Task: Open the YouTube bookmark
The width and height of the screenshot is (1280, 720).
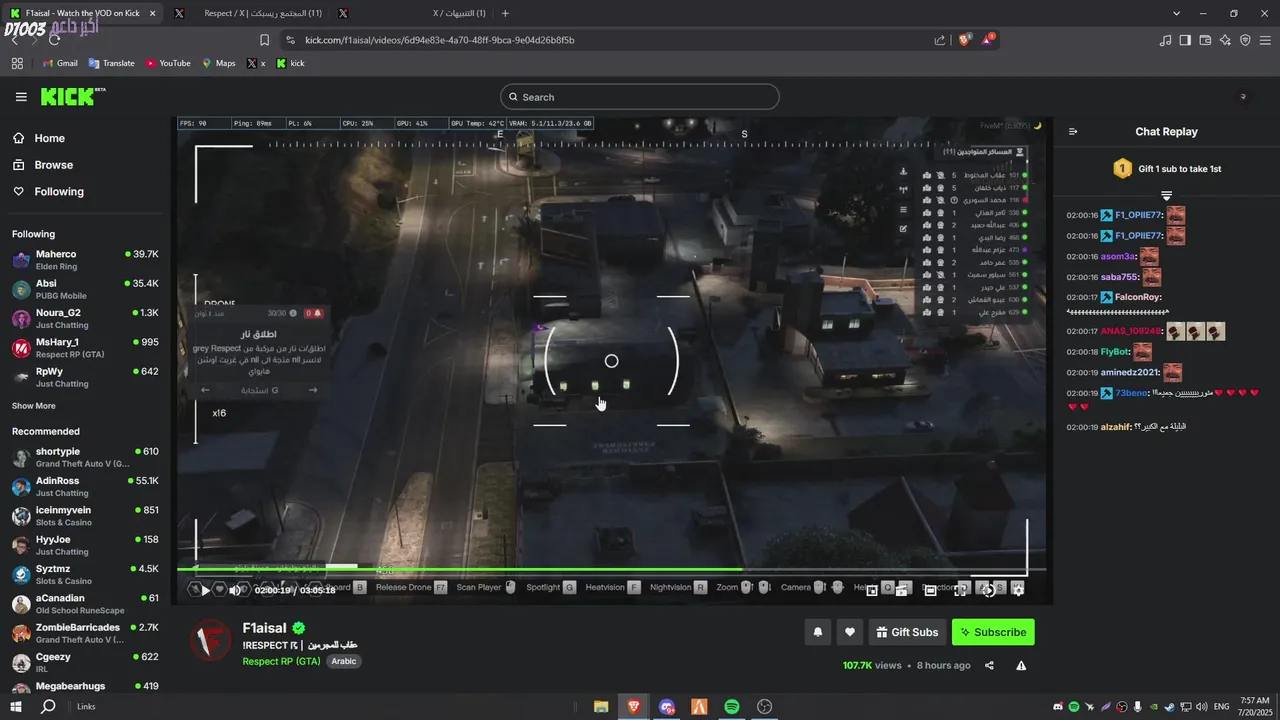Action: pyautogui.click(x=168, y=63)
